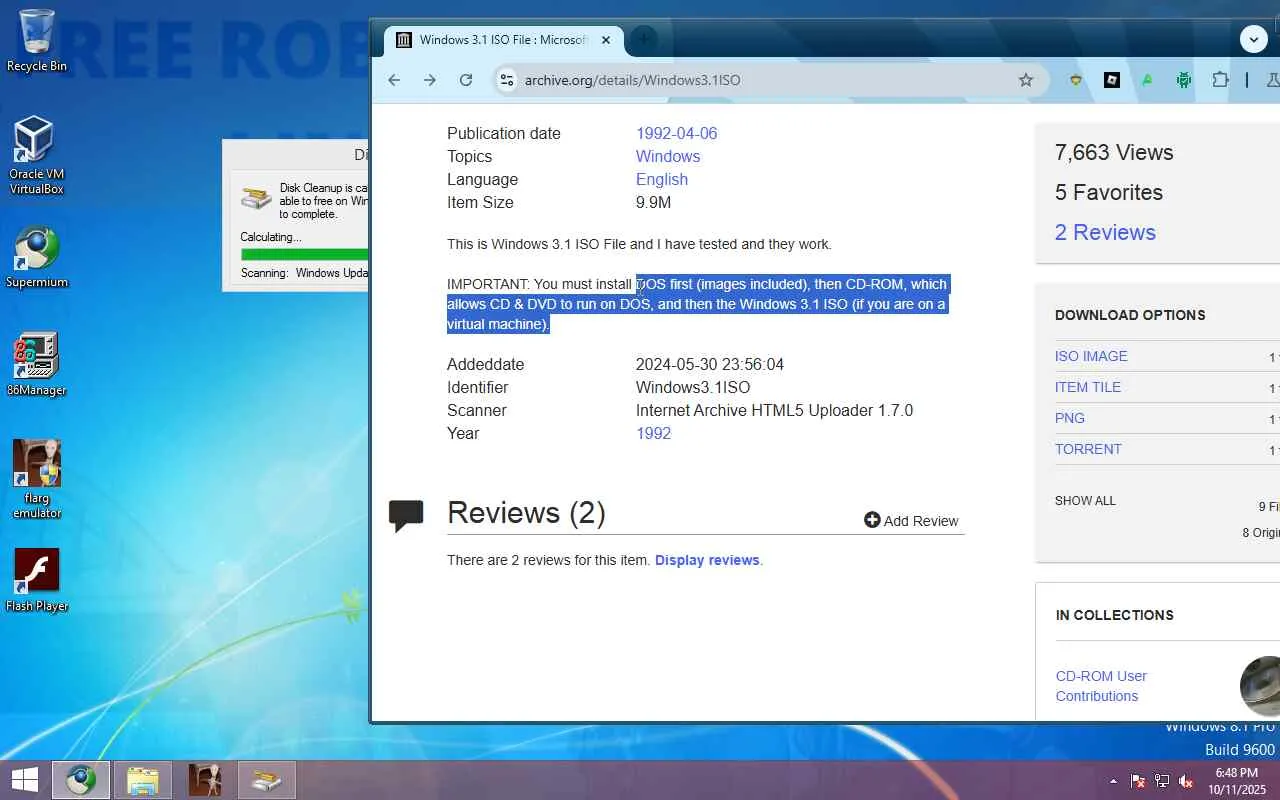Click the browser back arrow

[394, 80]
